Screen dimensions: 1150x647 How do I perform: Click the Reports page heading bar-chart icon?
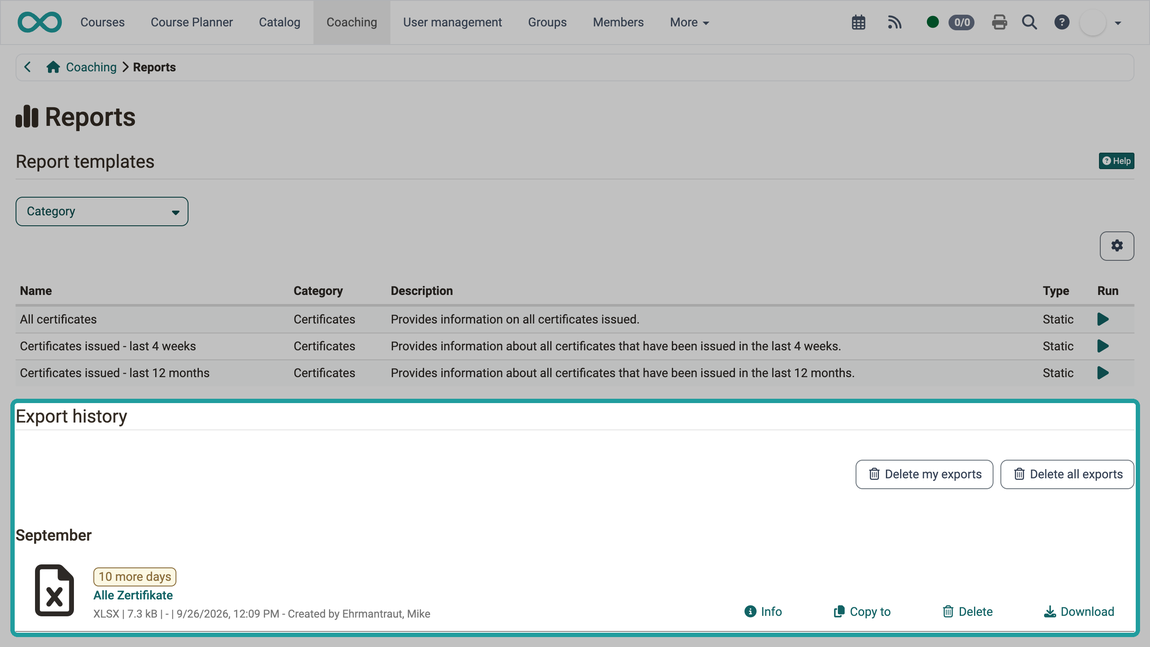(x=26, y=117)
